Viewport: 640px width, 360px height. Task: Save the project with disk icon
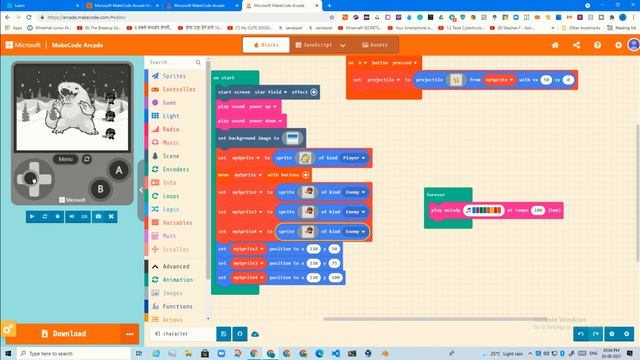[223, 334]
